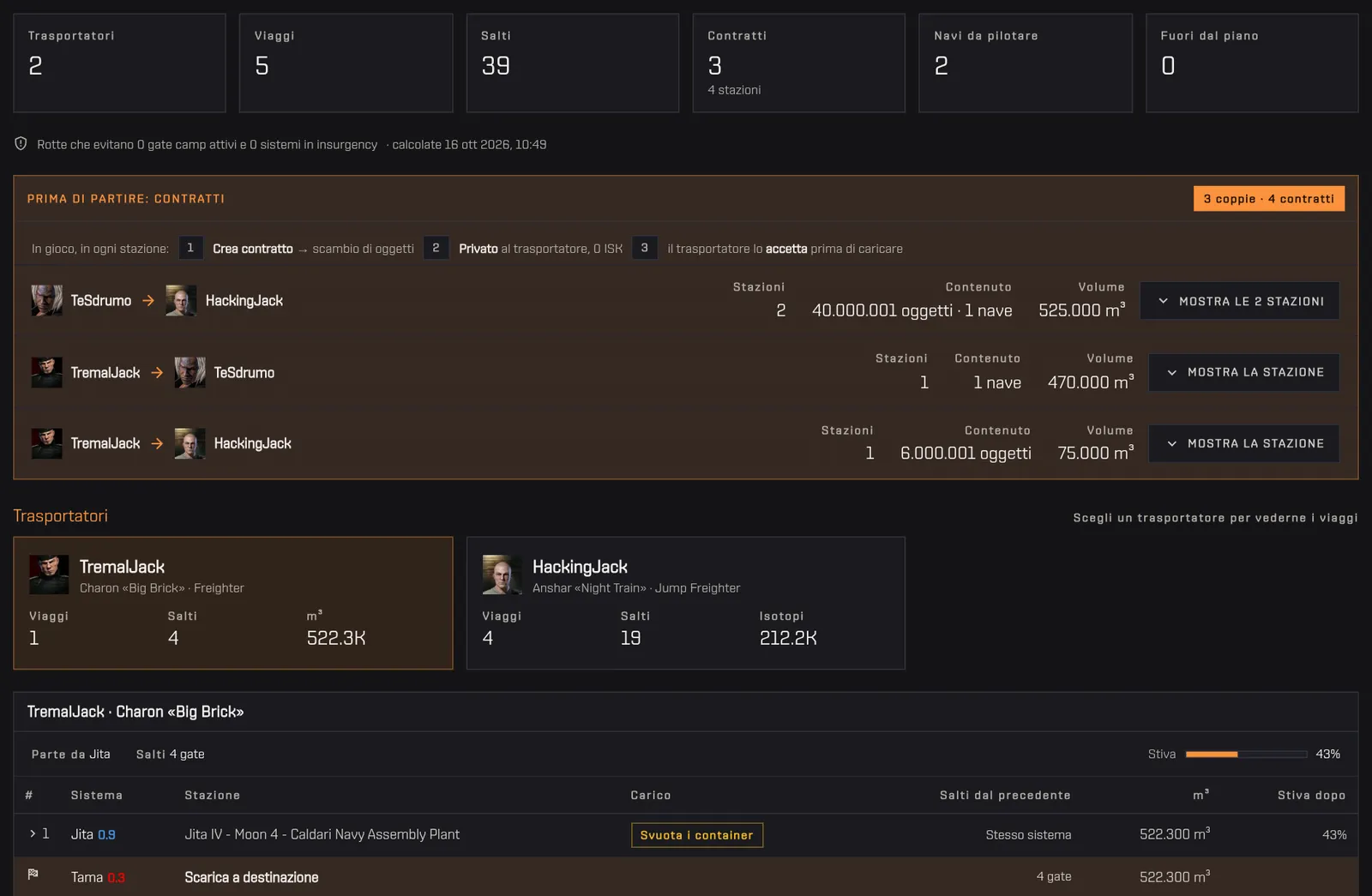Click the Contratti summary tile with 4 stazioni
This screenshot has width=1372, height=896.
pos(799,63)
